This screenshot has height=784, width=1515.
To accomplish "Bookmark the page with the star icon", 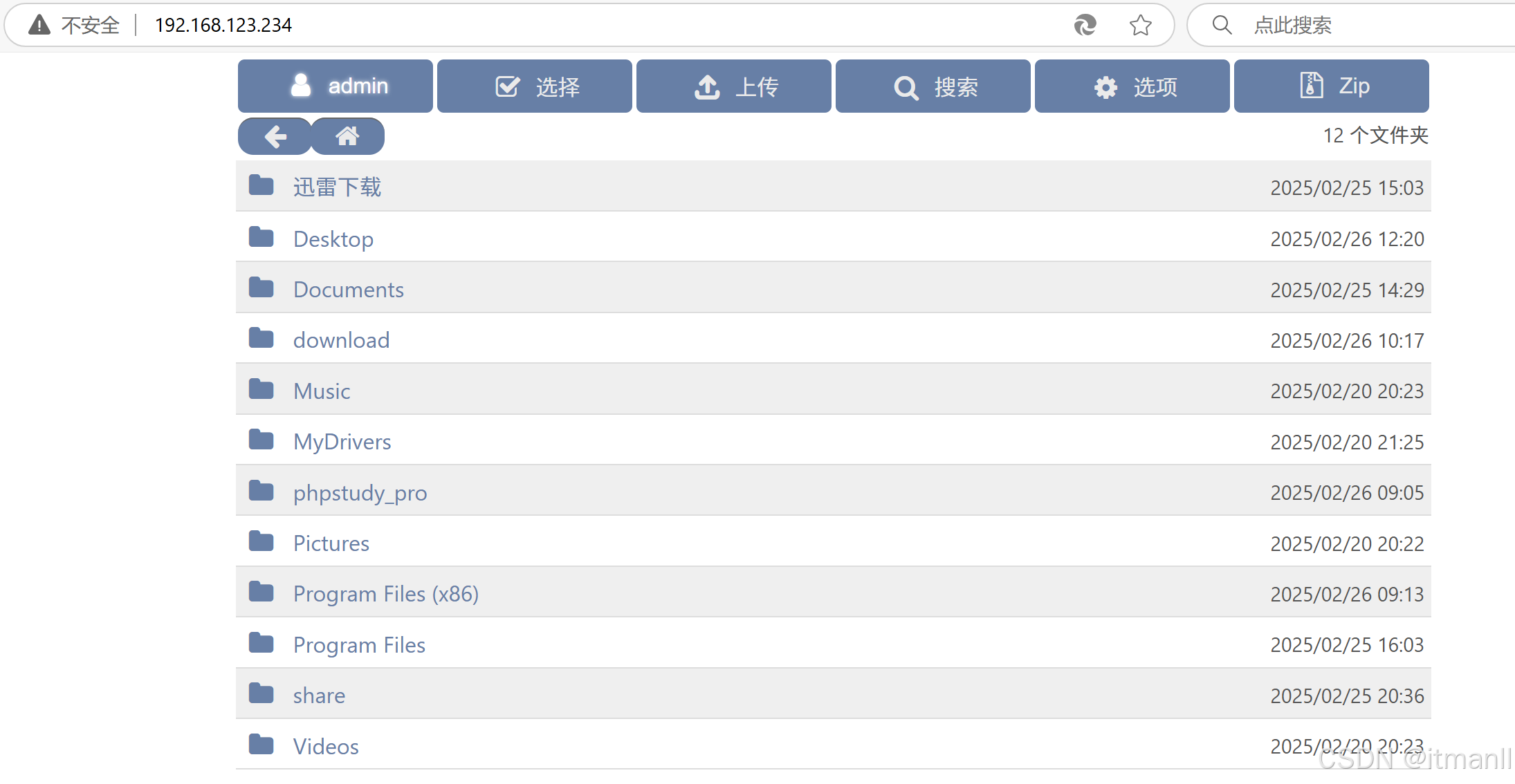I will click(x=1140, y=25).
